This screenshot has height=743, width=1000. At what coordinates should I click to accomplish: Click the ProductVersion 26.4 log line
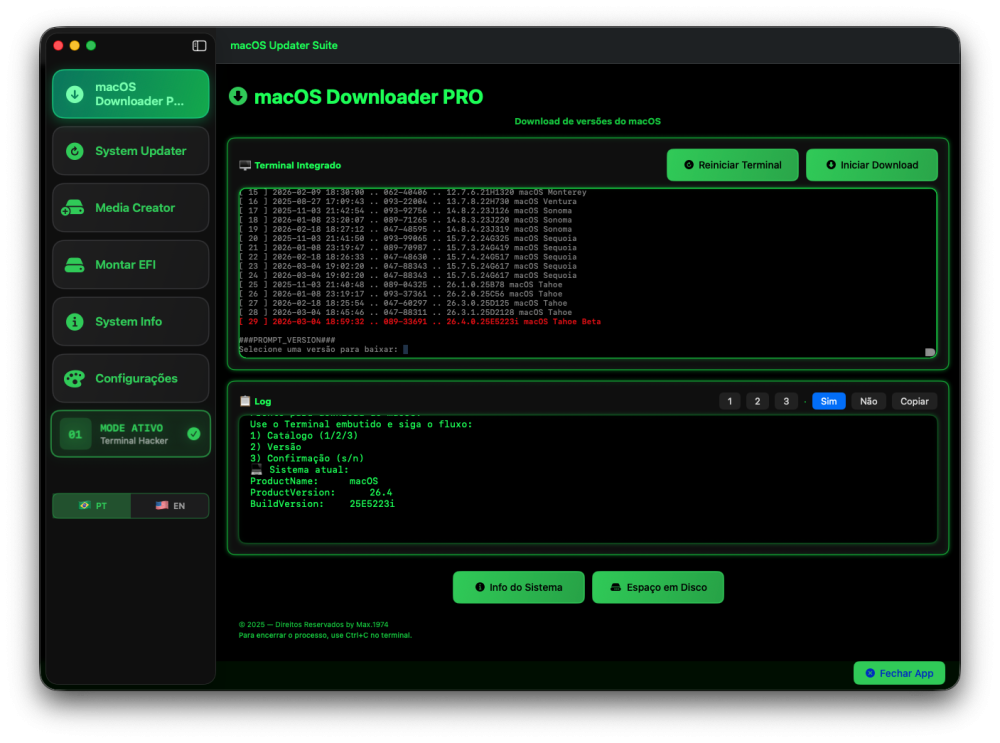point(321,492)
